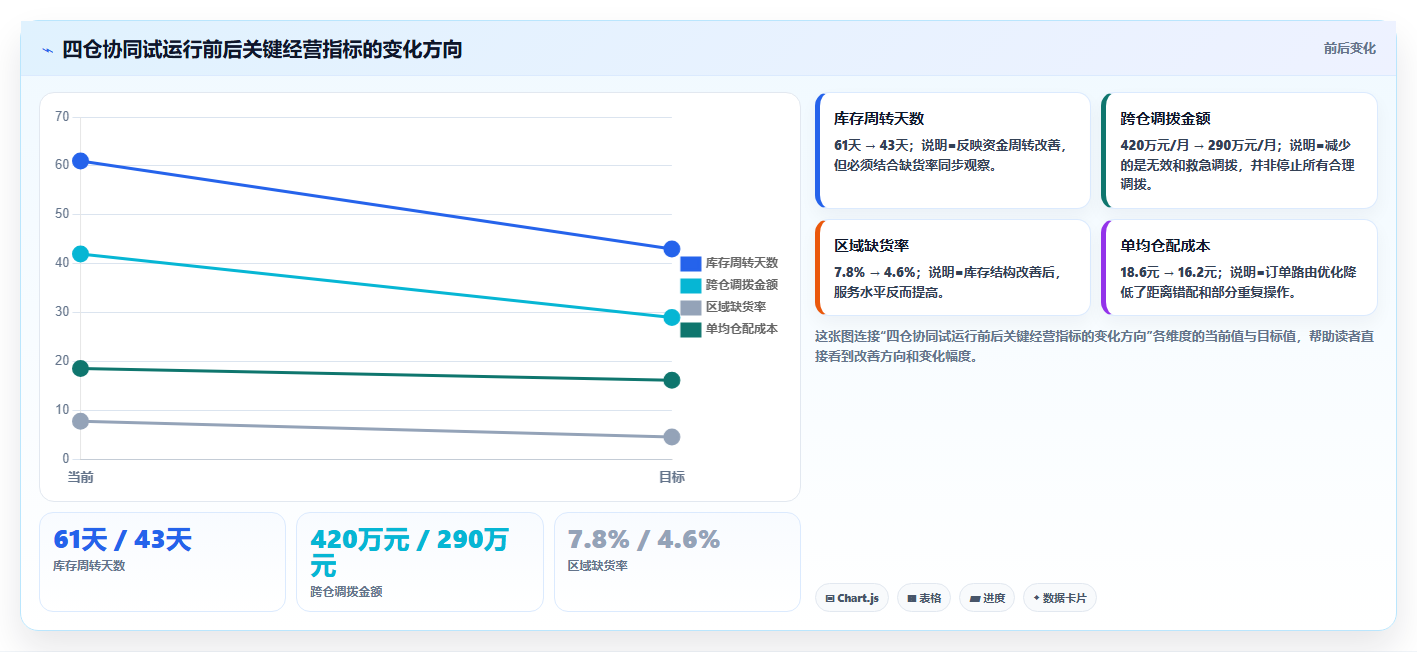Open the 区域缺货率 description card
1417x652 pixels.
point(953,267)
